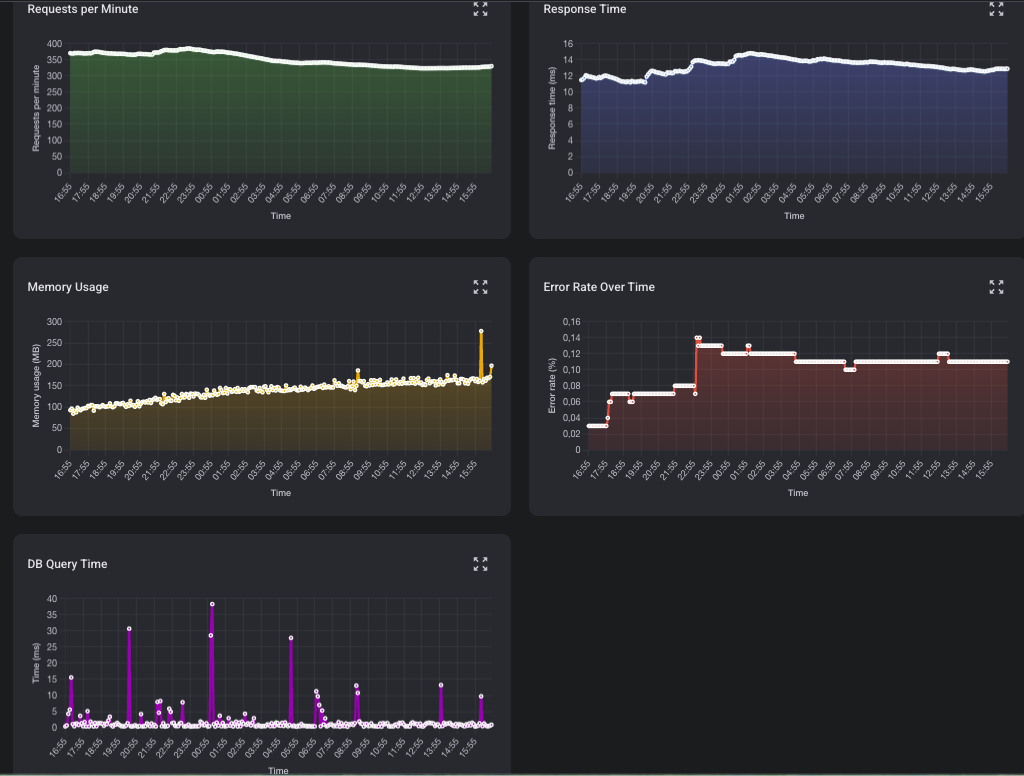The height and width of the screenshot is (776, 1024).
Task: Expand the Error Rate Over Time chart
Action: pyautogui.click(x=996, y=287)
